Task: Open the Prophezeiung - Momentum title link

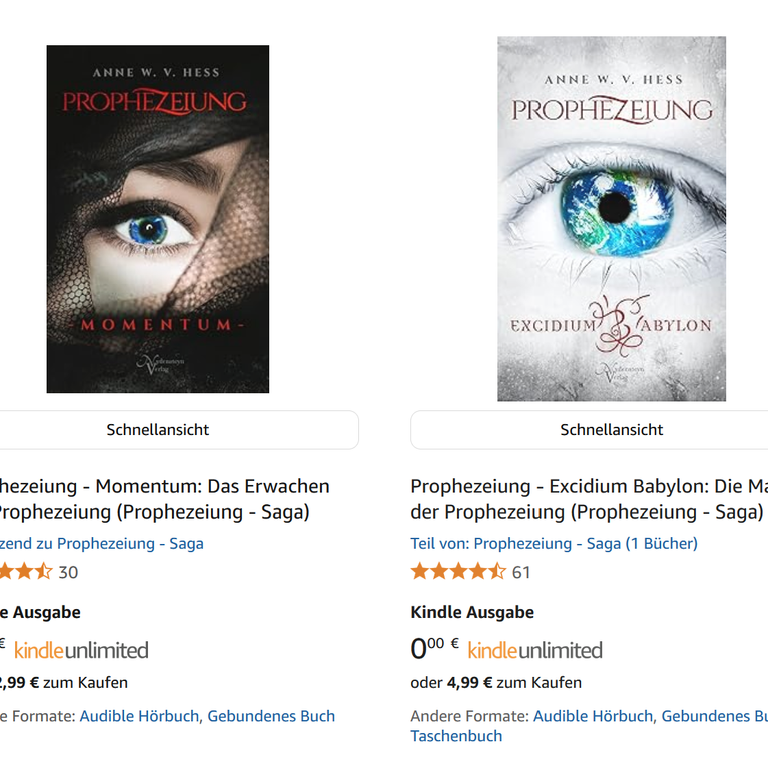Action: (165, 499)
